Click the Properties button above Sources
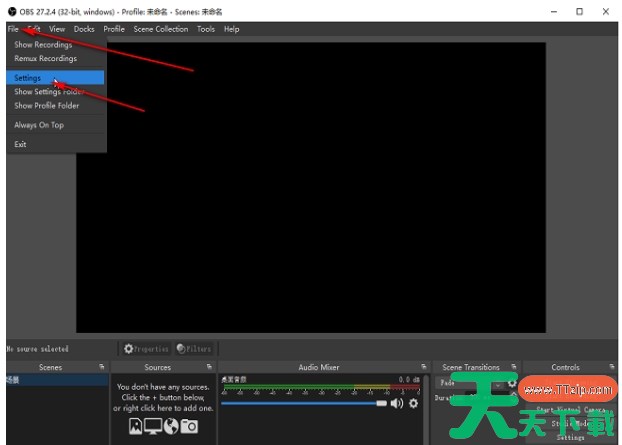This screenshot has width=622, height=445. [145, 349]
